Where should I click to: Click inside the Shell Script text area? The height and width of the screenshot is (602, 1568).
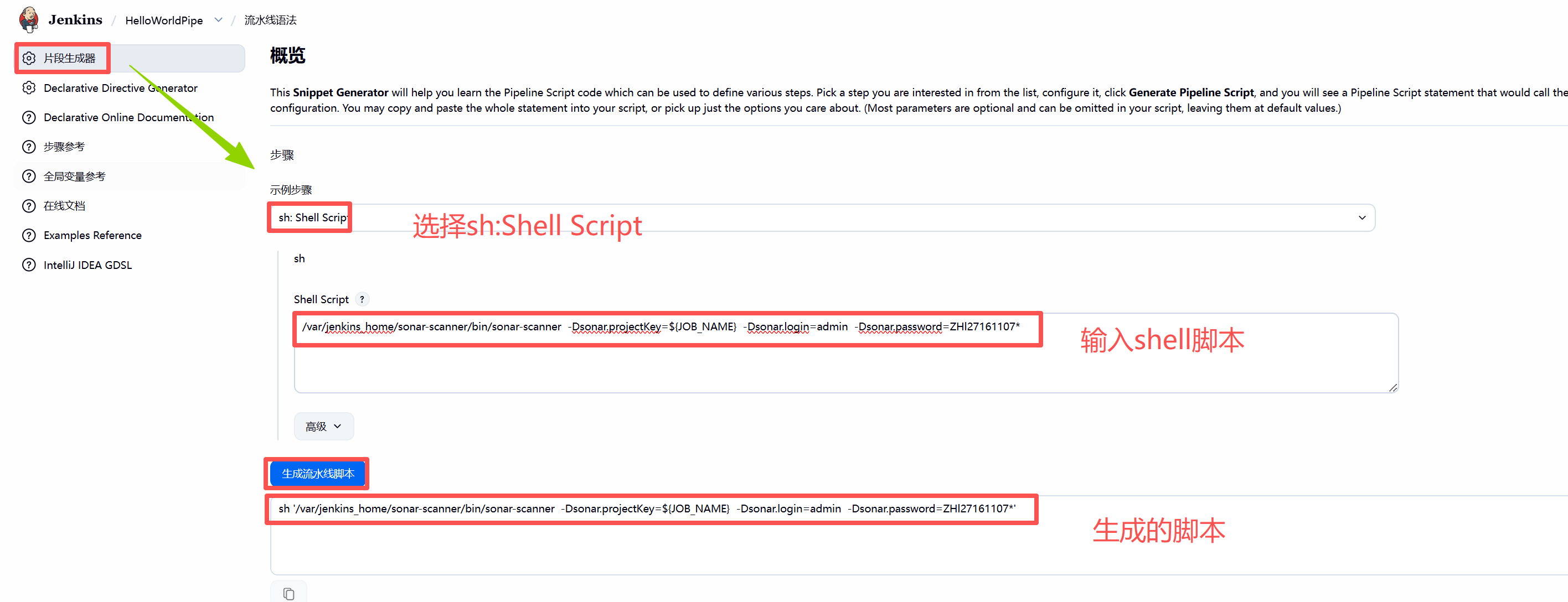pos(846,352)
